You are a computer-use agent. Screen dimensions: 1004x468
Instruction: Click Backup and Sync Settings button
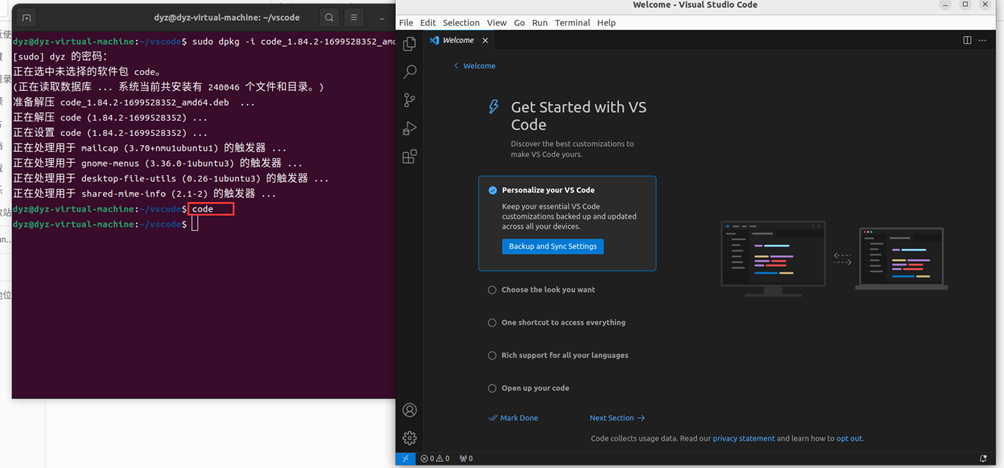tap(553, 246)
